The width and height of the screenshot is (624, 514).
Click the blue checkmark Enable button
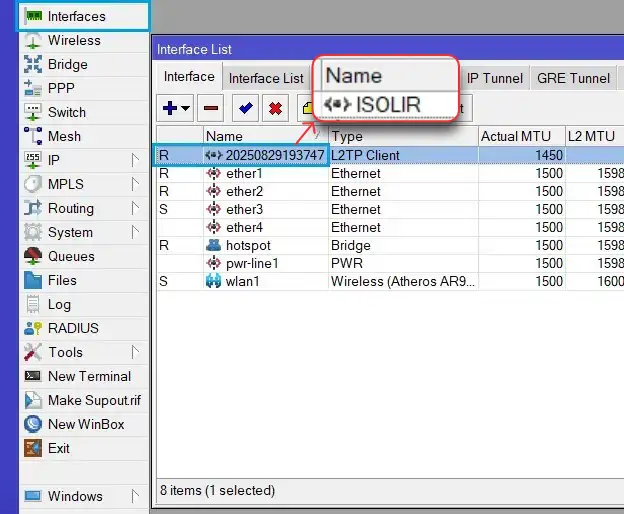click(245, 107)
